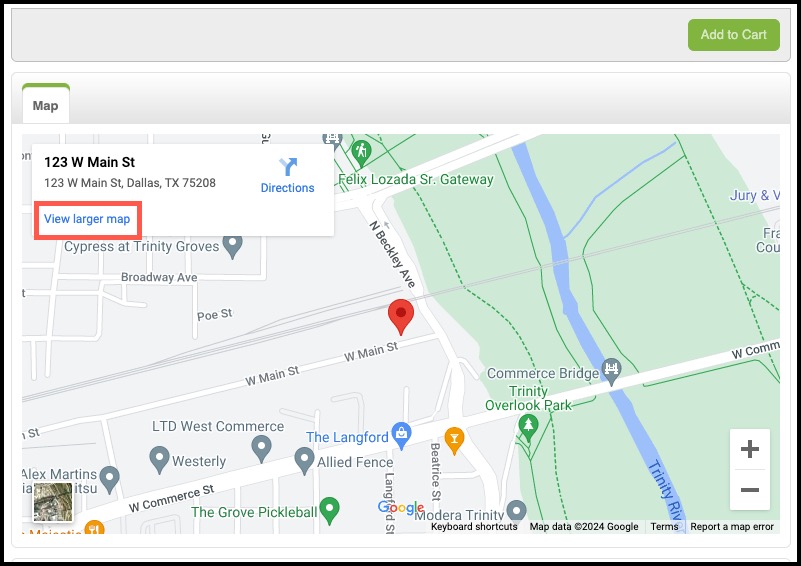
Task: Open the Map tab
Action: click(x=45, y=105)
